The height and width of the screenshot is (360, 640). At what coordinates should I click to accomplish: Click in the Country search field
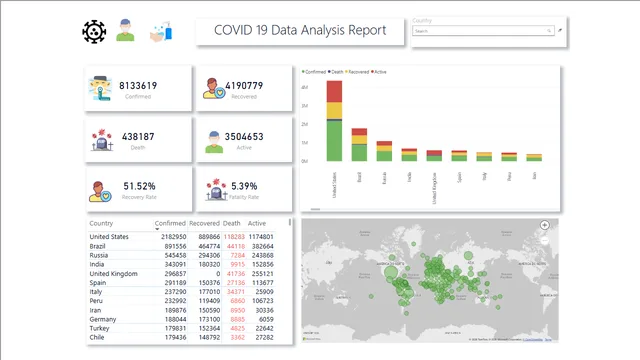coord(483,31)
